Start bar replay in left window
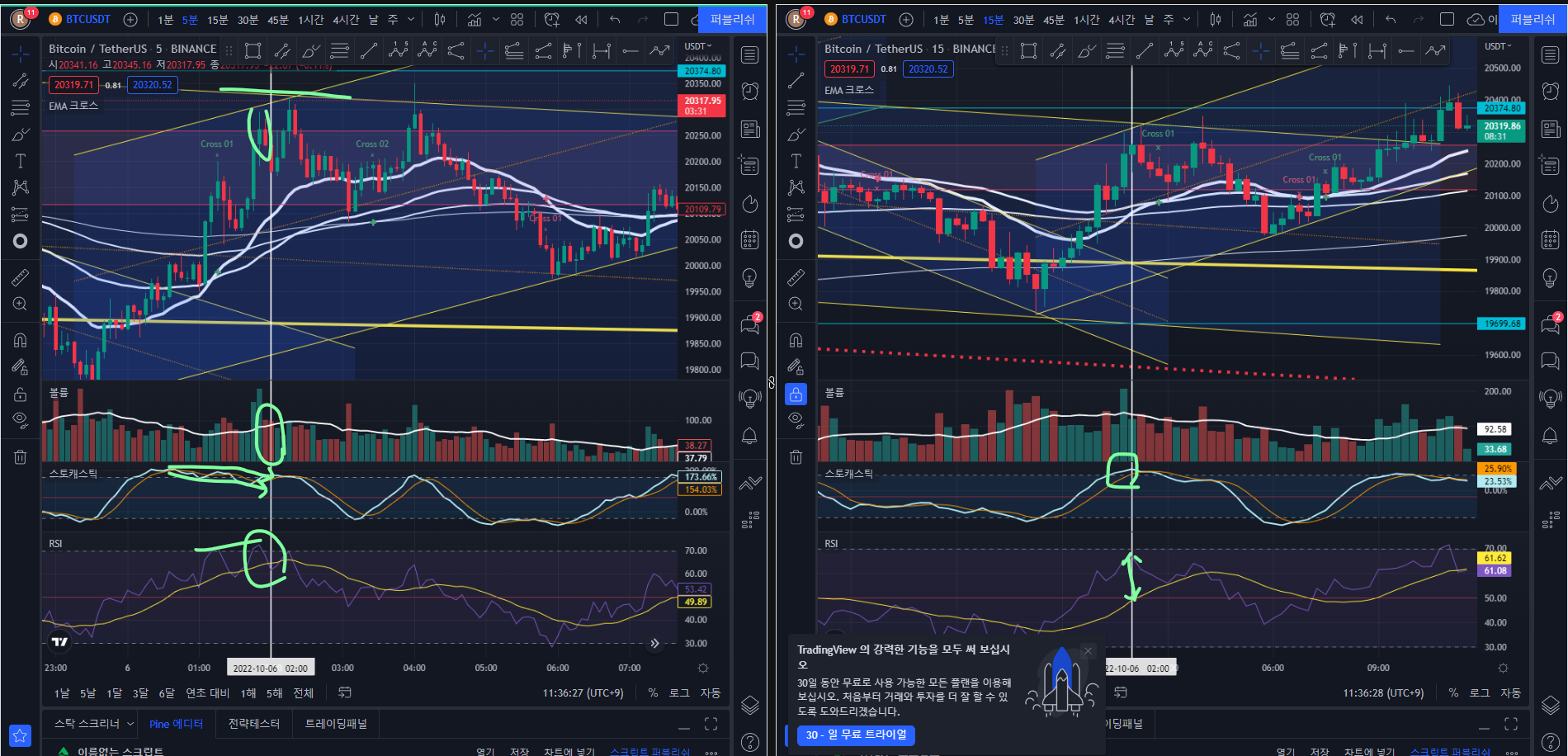This screenshot has height=756, width=1568. click(581, 19)
